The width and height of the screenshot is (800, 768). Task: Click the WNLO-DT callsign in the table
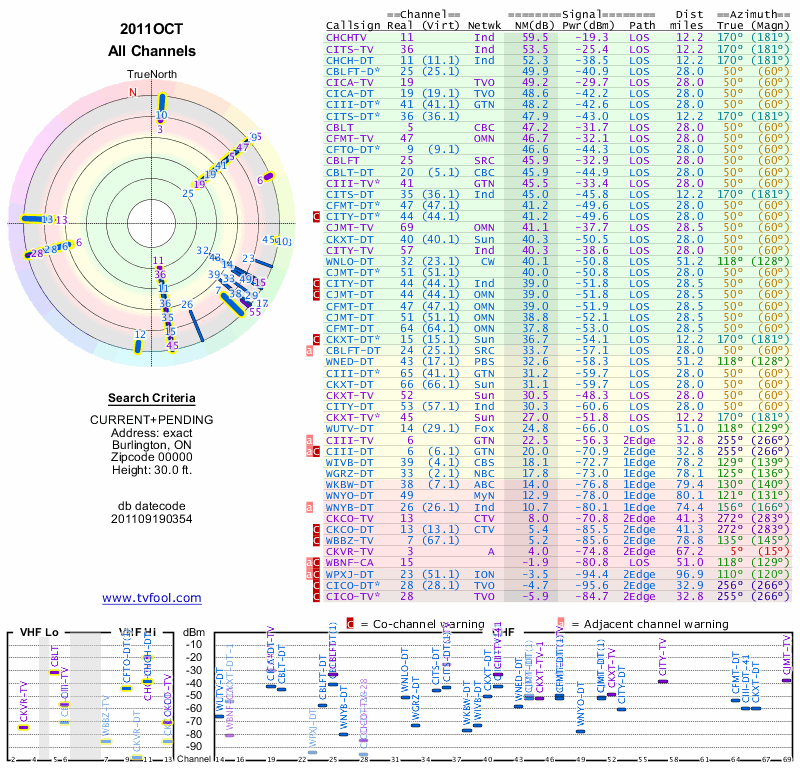point(350,262)
